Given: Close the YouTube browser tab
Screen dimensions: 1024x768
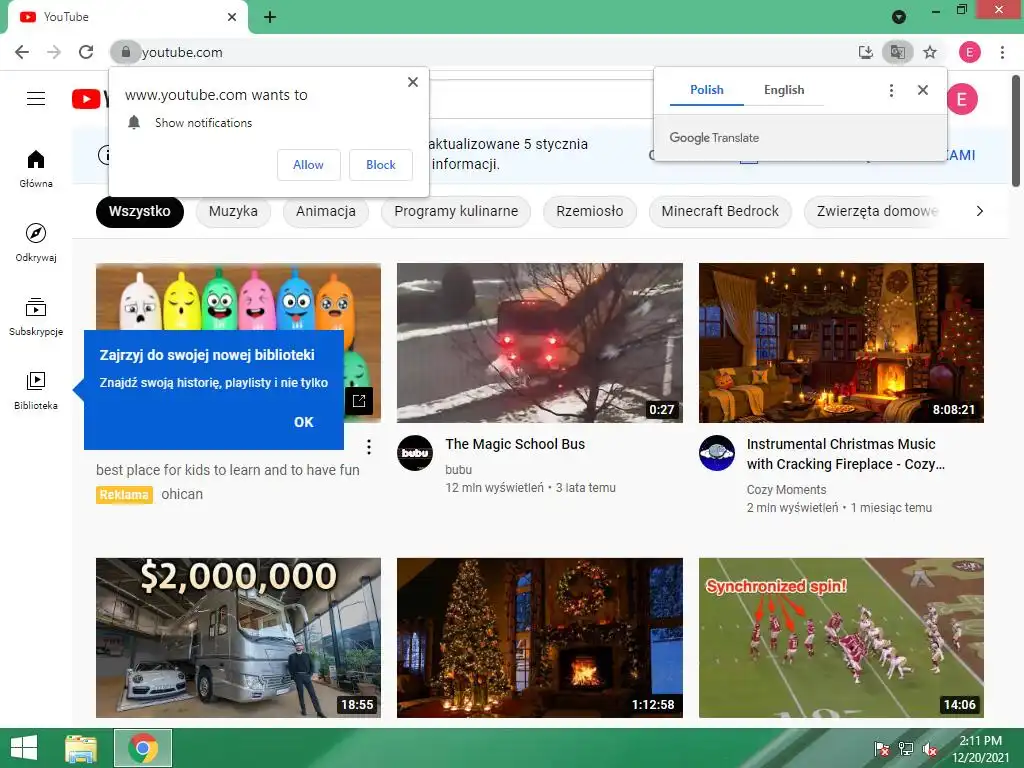Looking at the screenshot, I should click(x=232, y=17).
